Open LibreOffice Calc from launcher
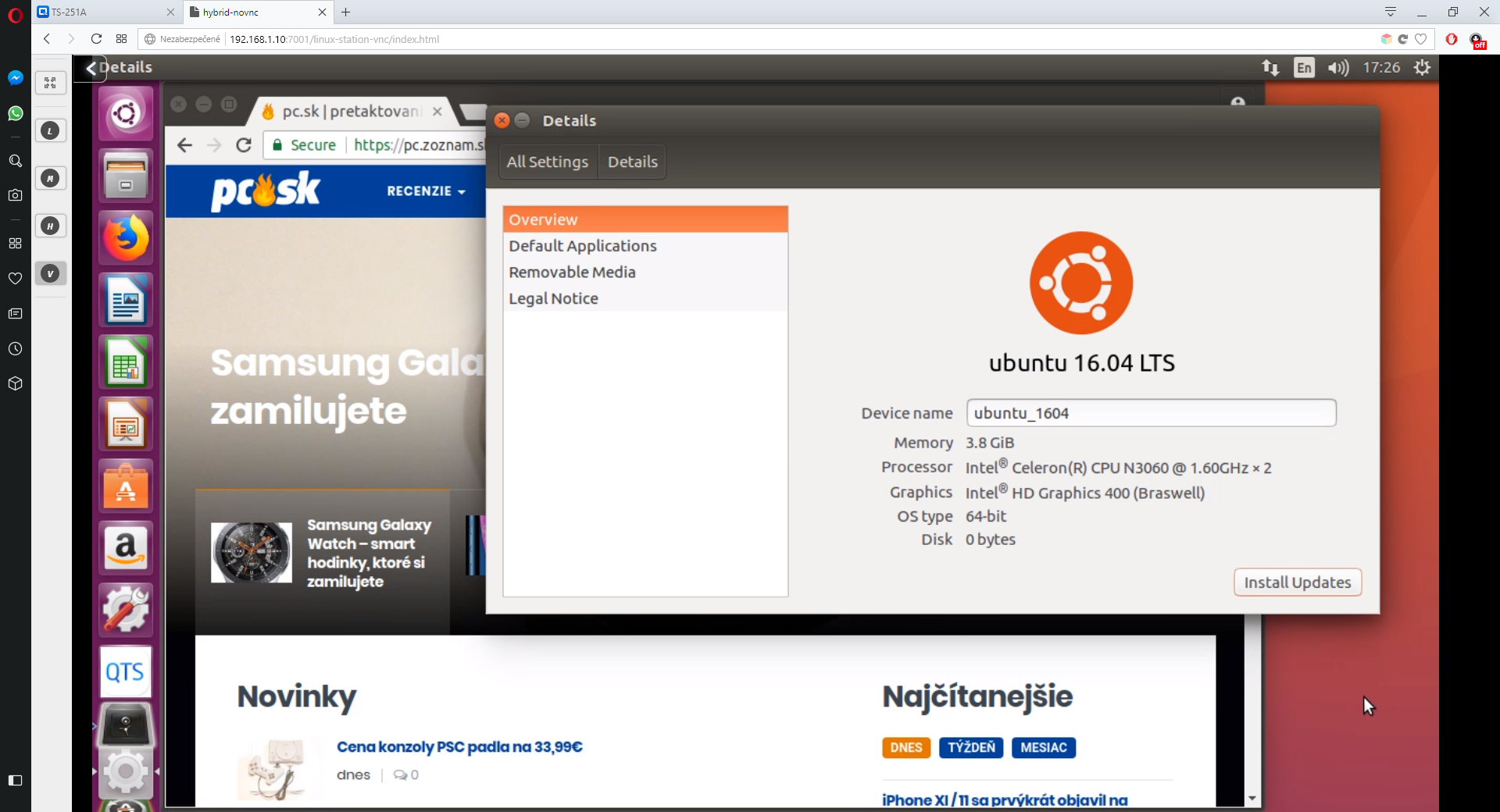1500x812 pixels. click(126, 362)
